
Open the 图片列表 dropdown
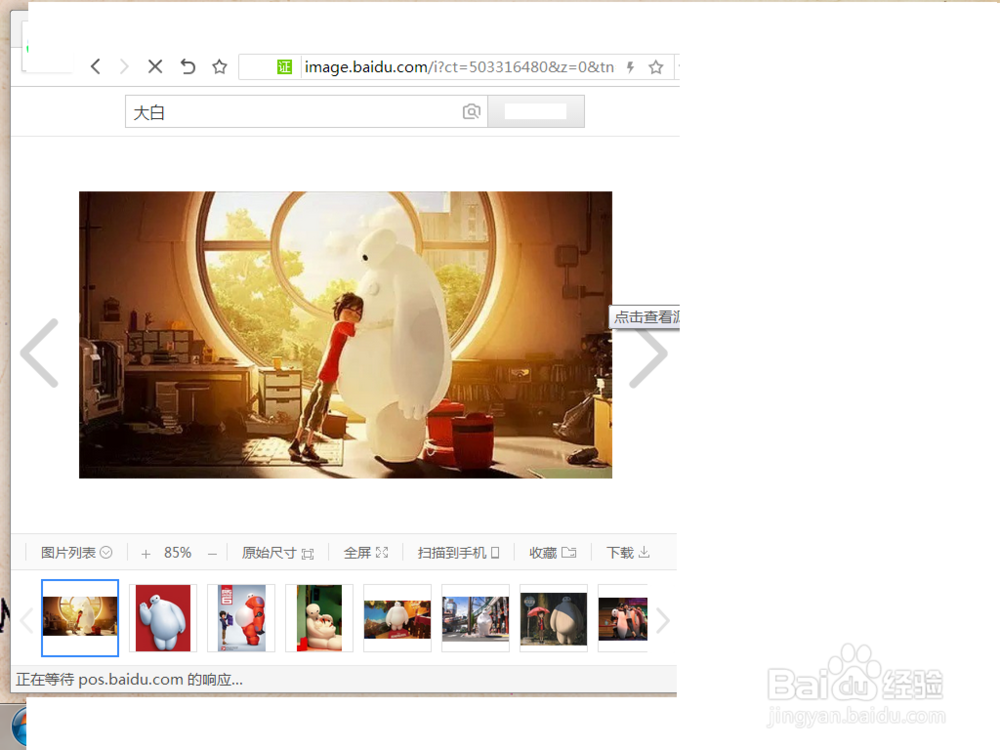click(x=77, y=552)
